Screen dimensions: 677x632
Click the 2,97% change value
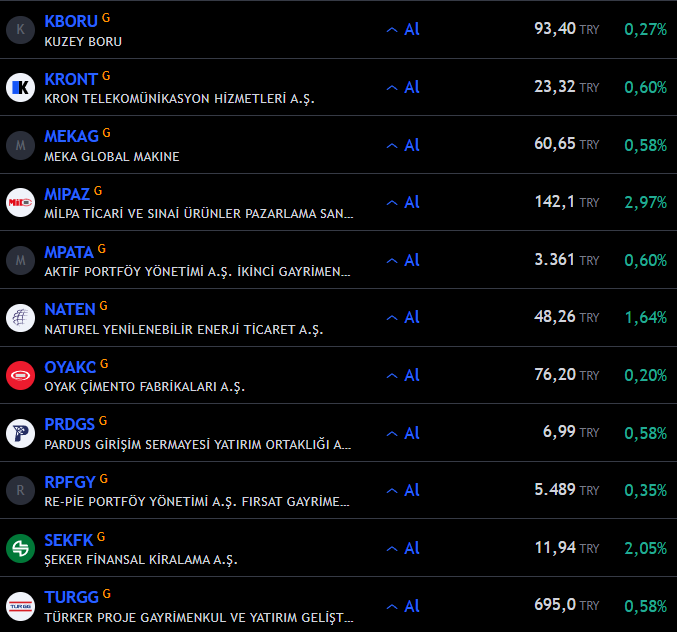point(645,202)
